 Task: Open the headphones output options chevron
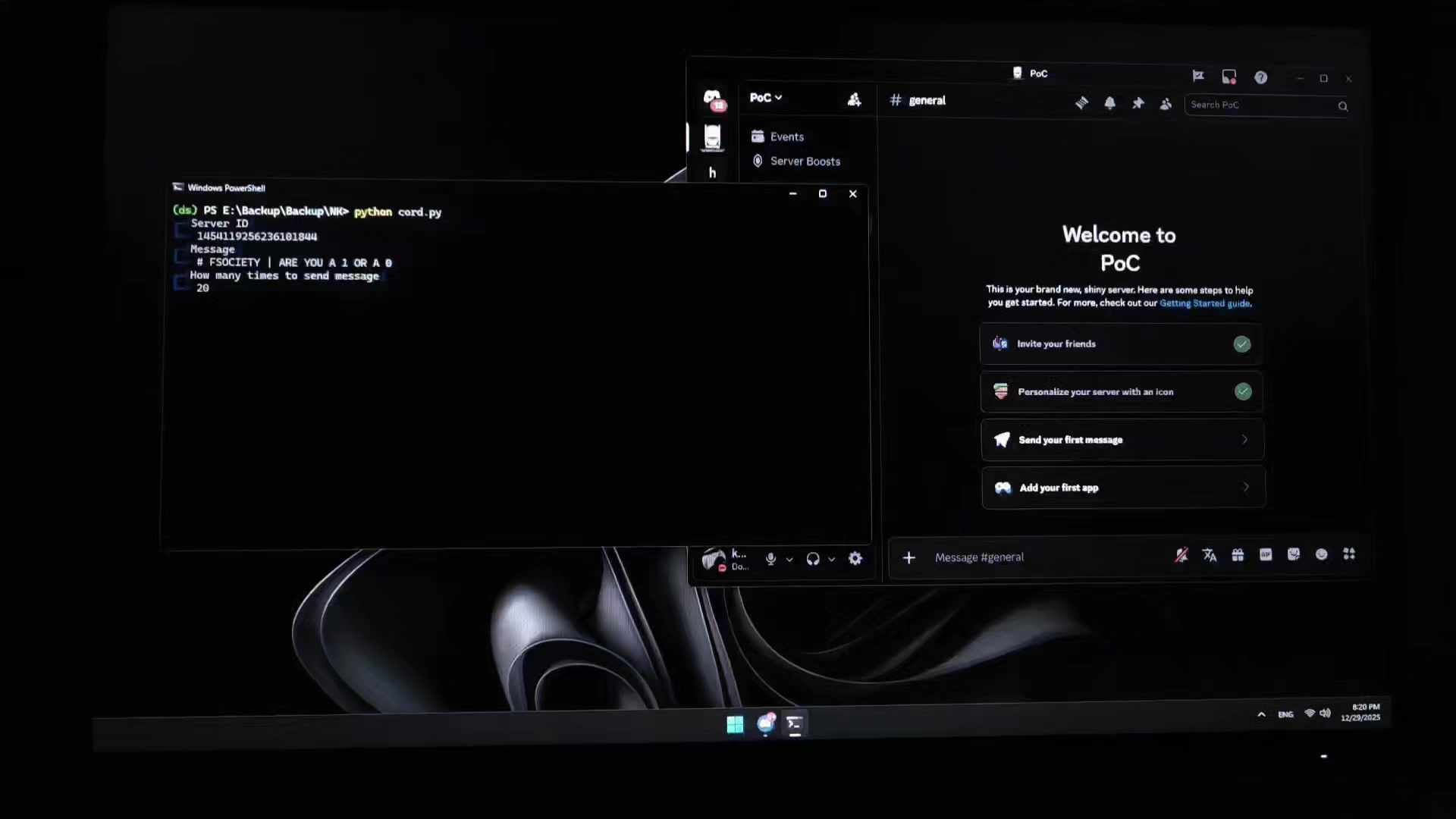[831, 560]
